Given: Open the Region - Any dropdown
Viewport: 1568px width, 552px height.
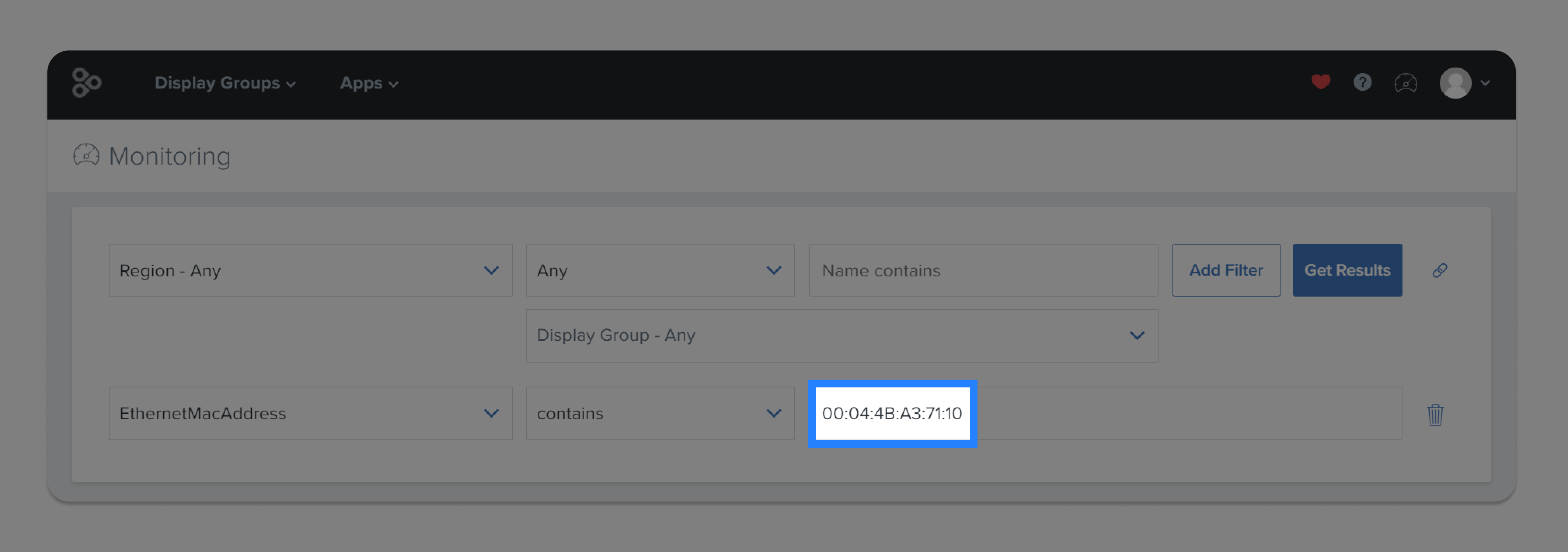Looking at the screenshot, I should [310, 270].
